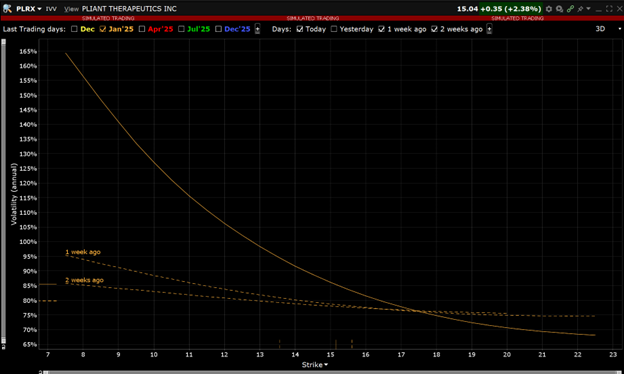Screen dimensions: 624x374
Task: Check the Yesterday checkbox
Action: (x=334, y=29)
